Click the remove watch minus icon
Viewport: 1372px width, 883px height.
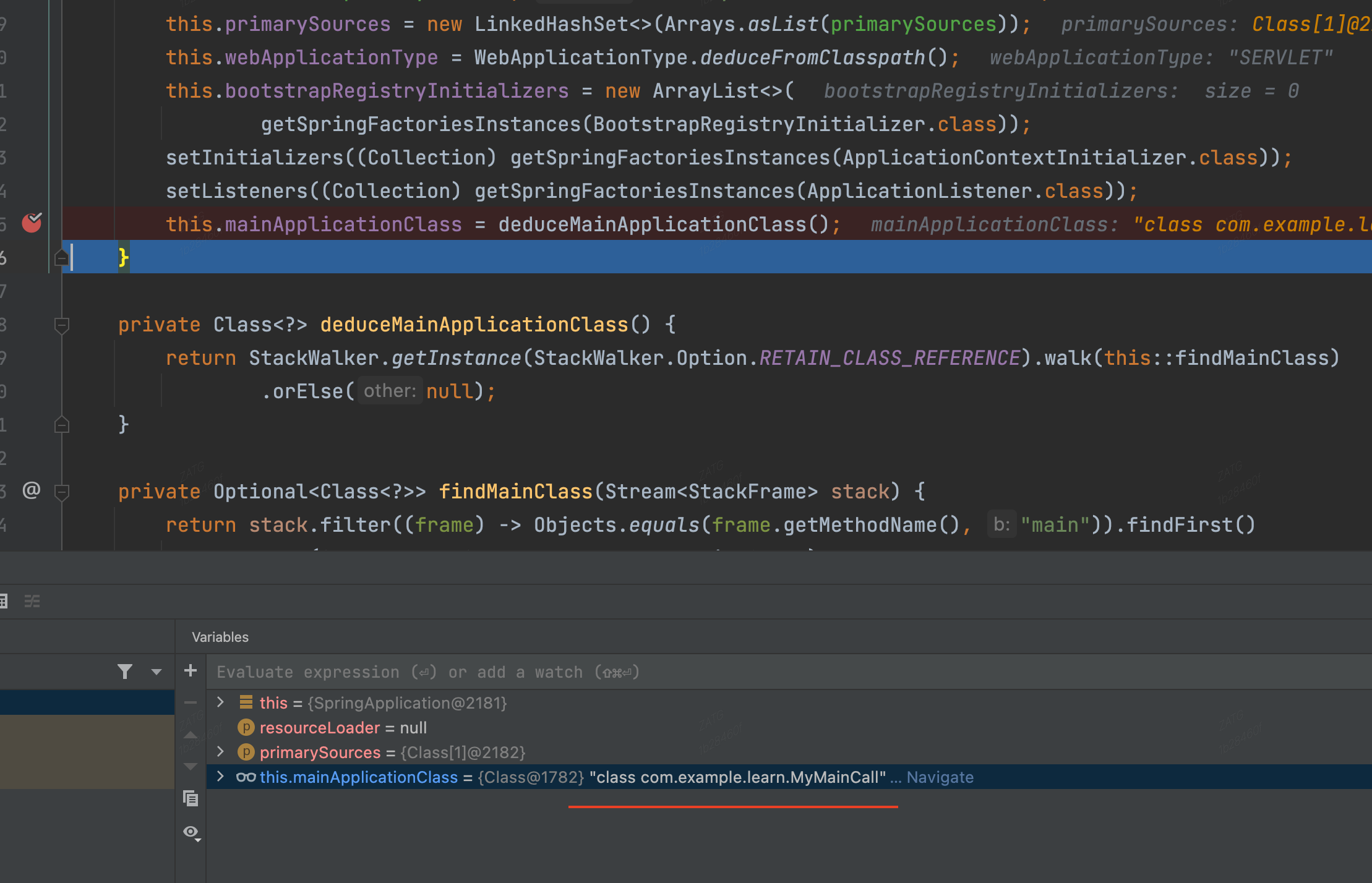tap(191, 703)
